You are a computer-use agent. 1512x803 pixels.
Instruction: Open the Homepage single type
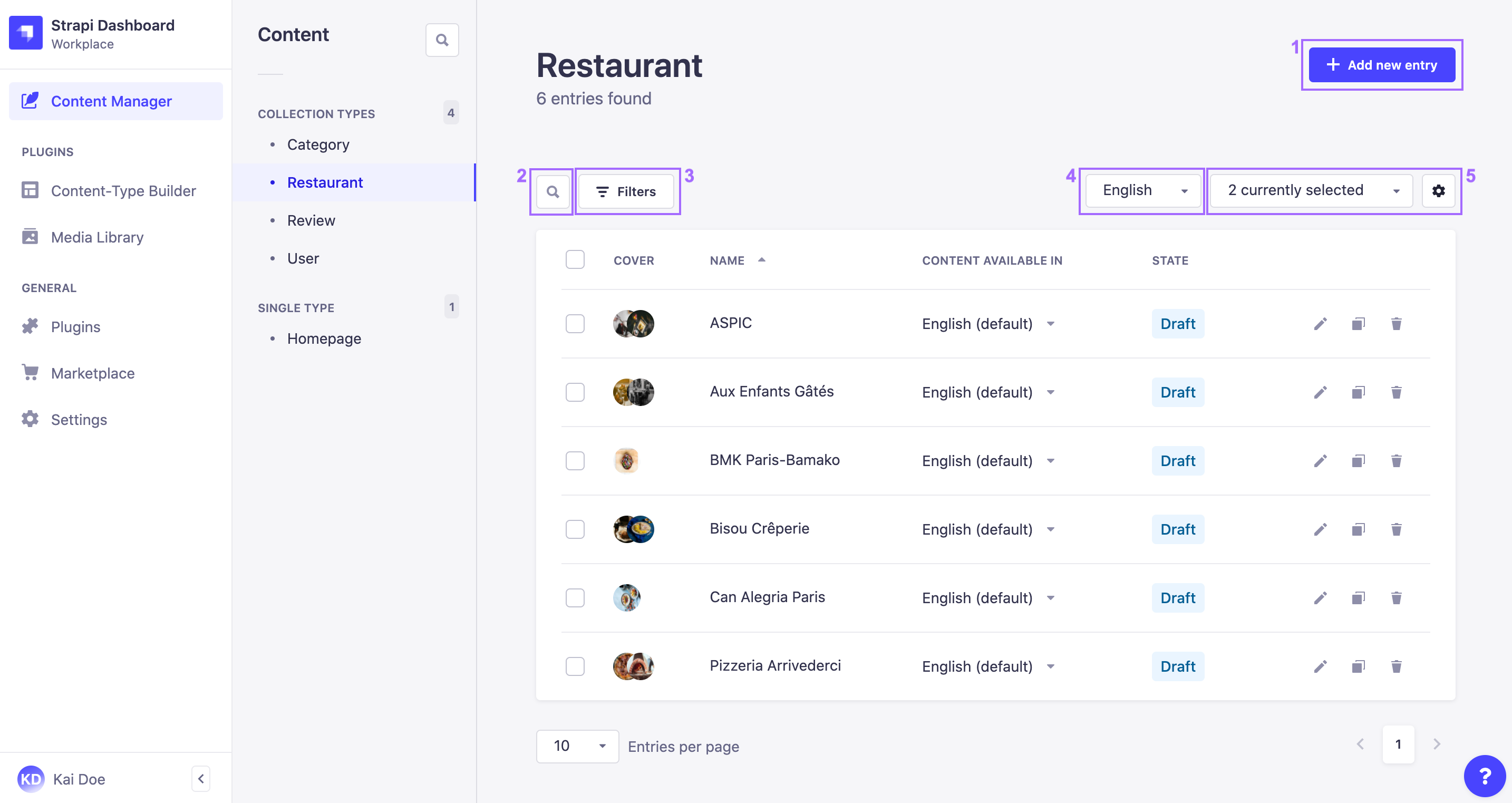(324, 338)
